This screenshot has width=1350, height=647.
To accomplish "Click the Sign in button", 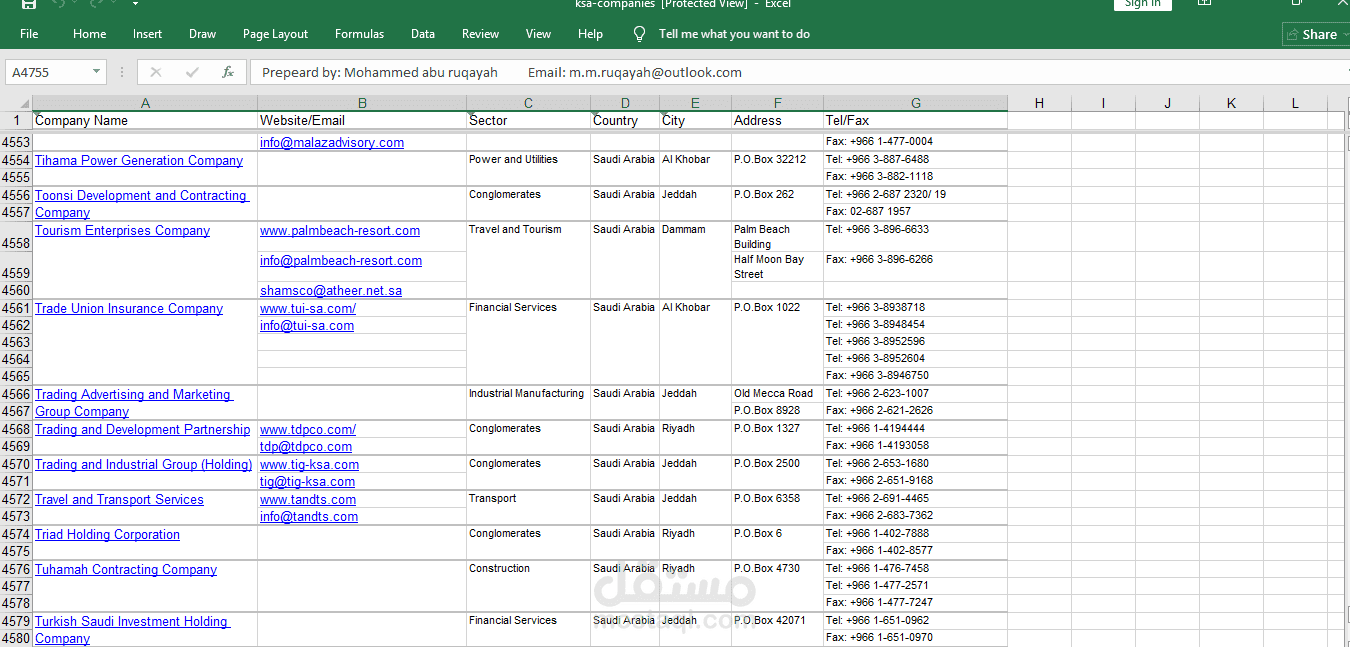I will click(1142, 4).
